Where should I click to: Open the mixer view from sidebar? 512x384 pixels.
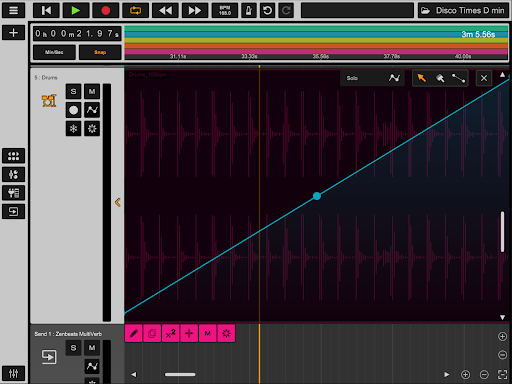click(13, 373)
